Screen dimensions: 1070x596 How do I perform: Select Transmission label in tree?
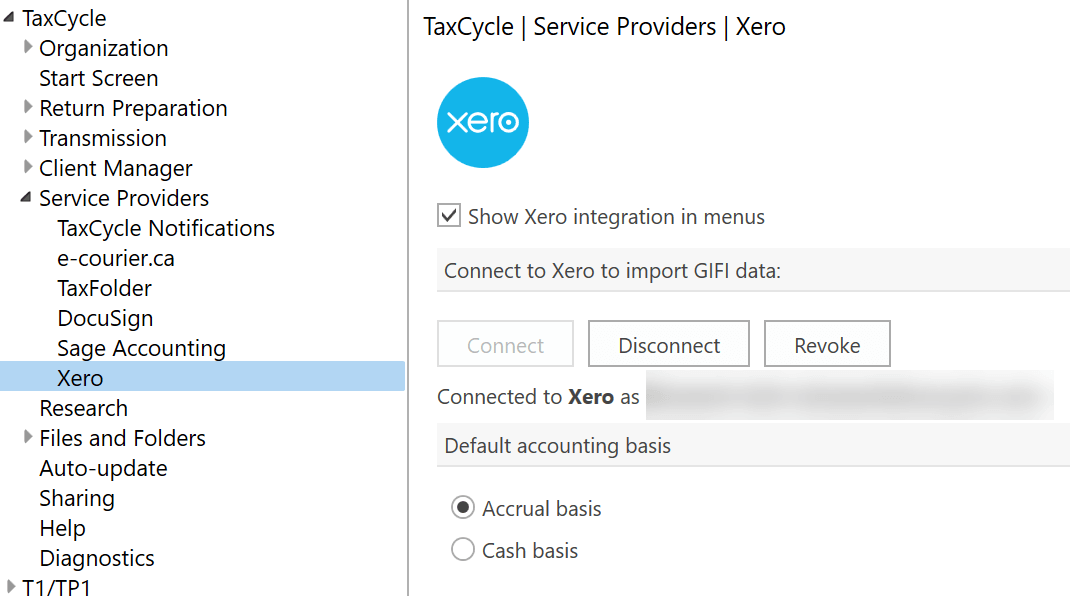pyautogui.click(x=102, y=139)
